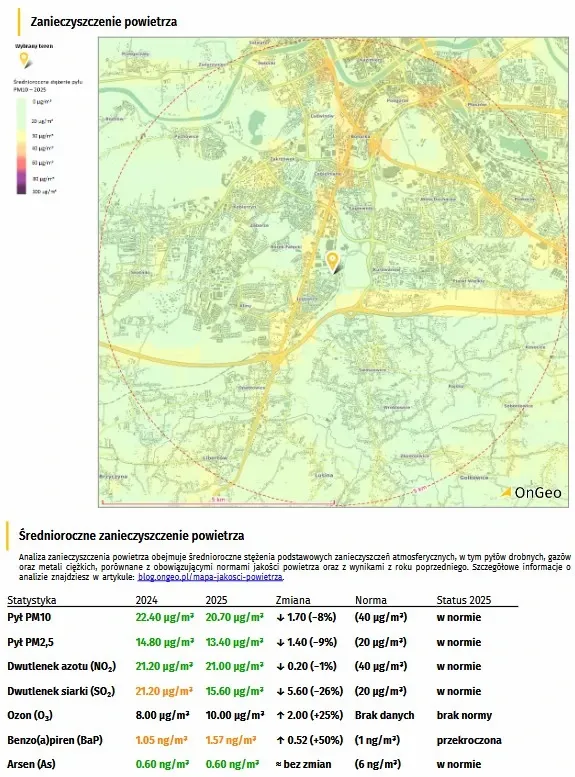Click the "Brzyczyna" place label on map
The height and width of the screenshot is (777, 575).
pos(114,476)
